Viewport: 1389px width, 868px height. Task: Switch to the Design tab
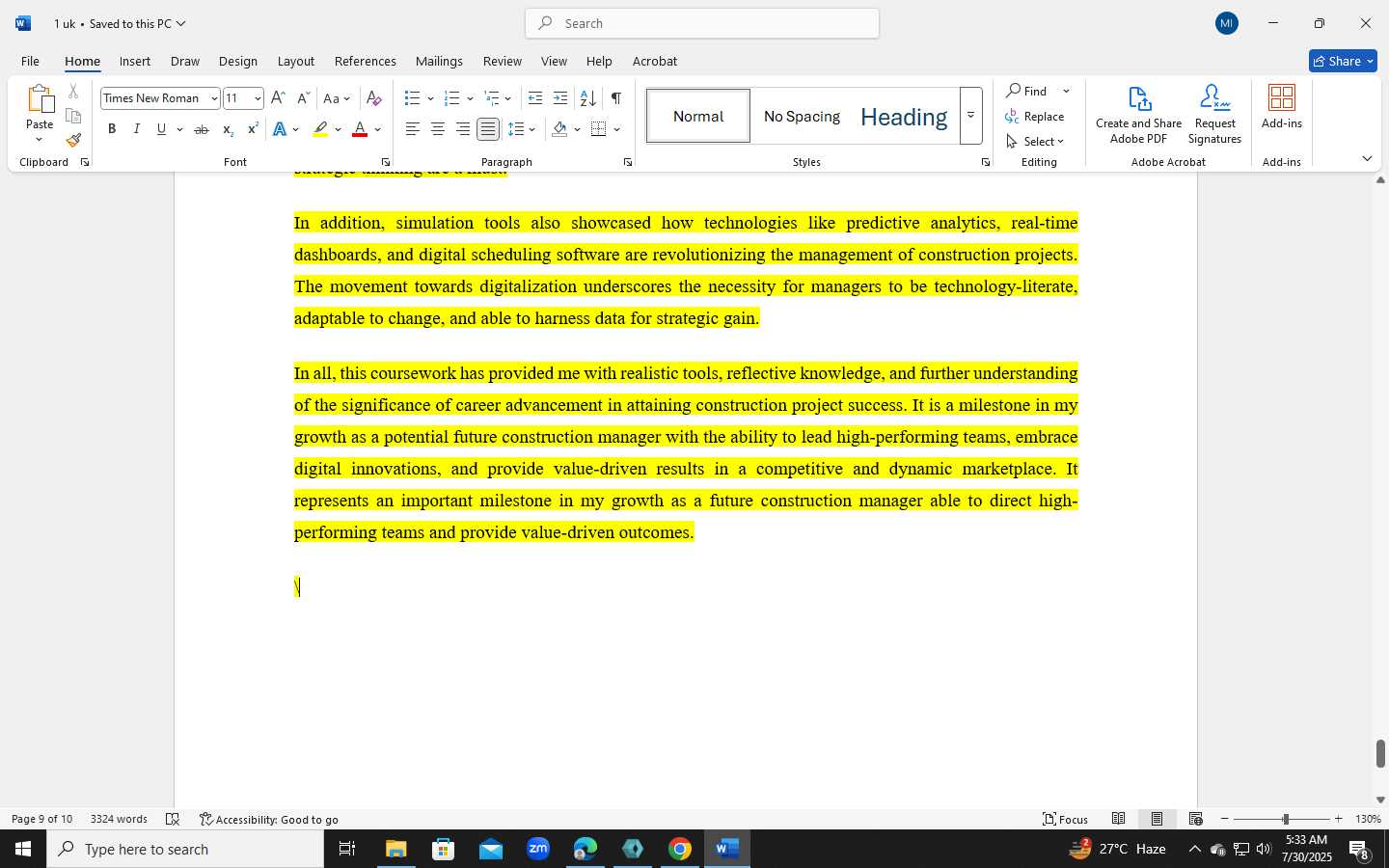coord(237,61)
